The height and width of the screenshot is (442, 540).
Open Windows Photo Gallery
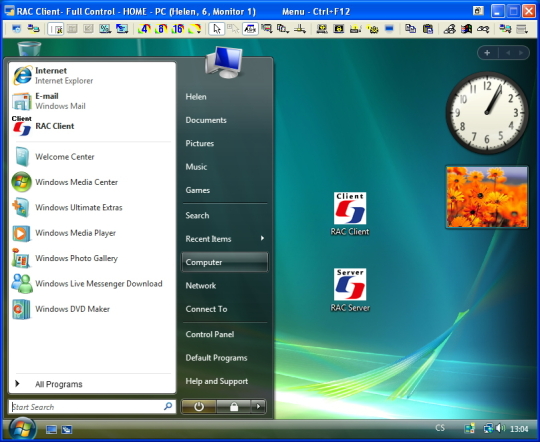[x=92, y=258]
